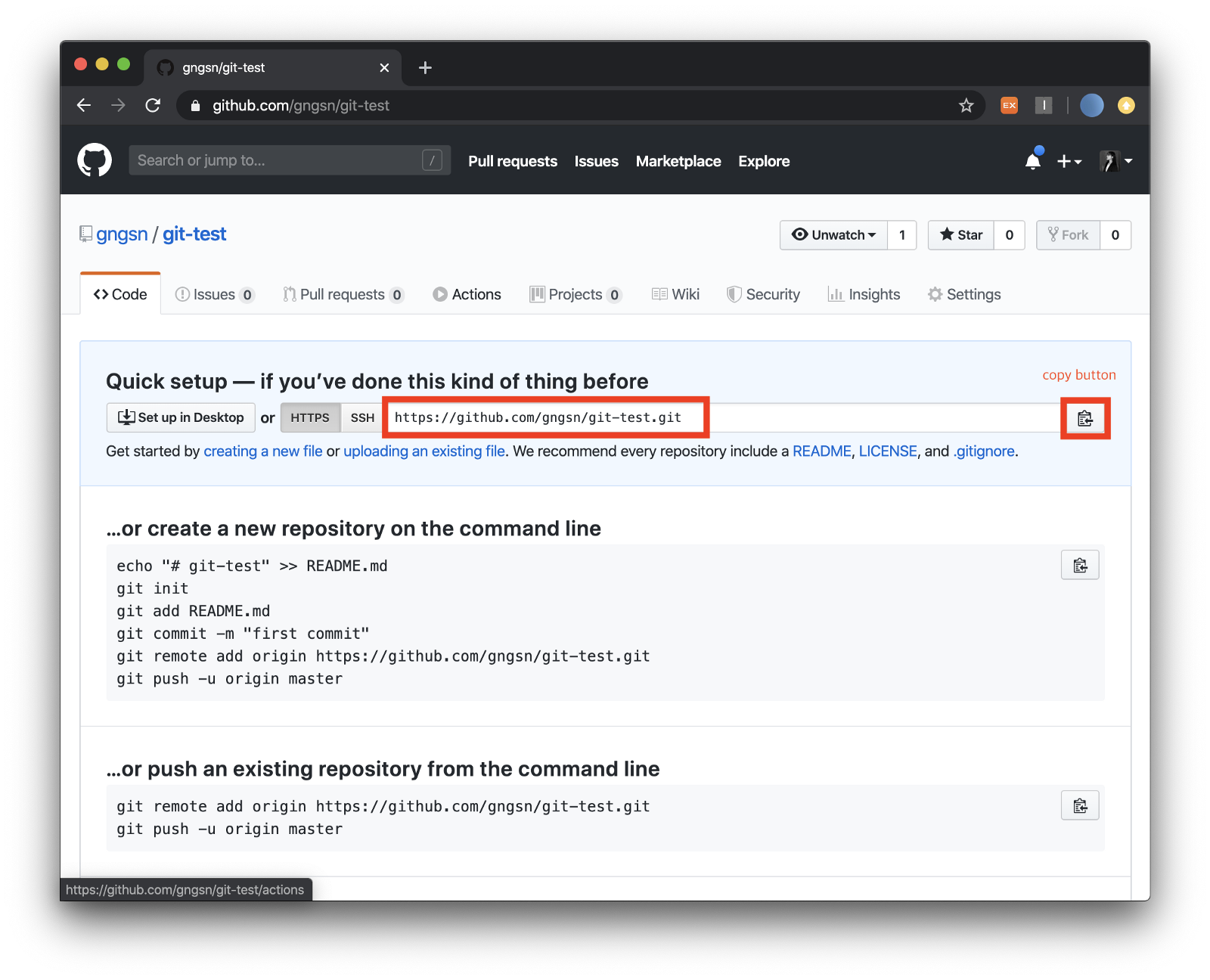Image resolution: width=1210 pixels, height=980 pixels.
Task: Click the yellow update arrow icon
Action: (x=1126, y=105)
